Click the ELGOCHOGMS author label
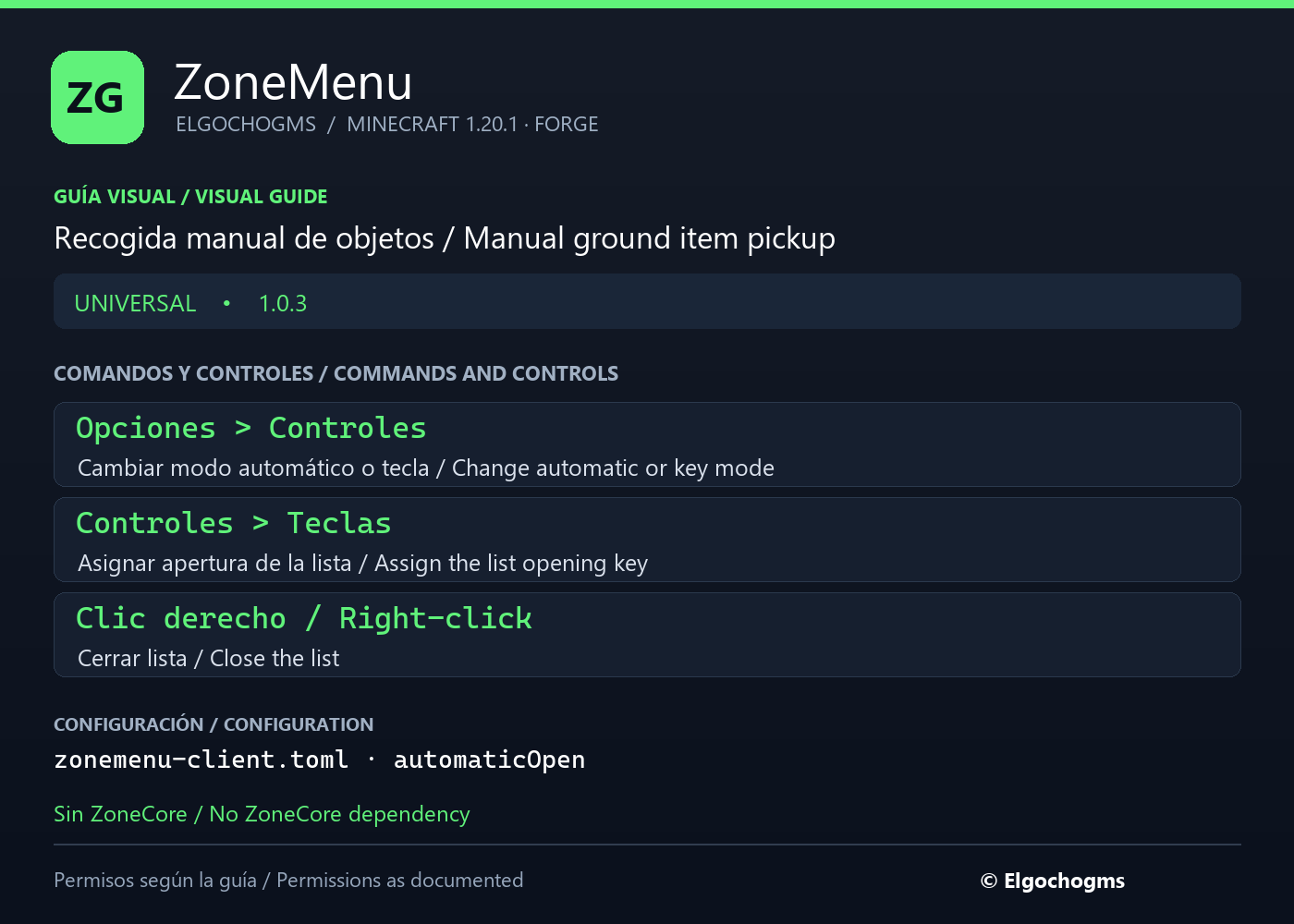 tap(246, 124)
